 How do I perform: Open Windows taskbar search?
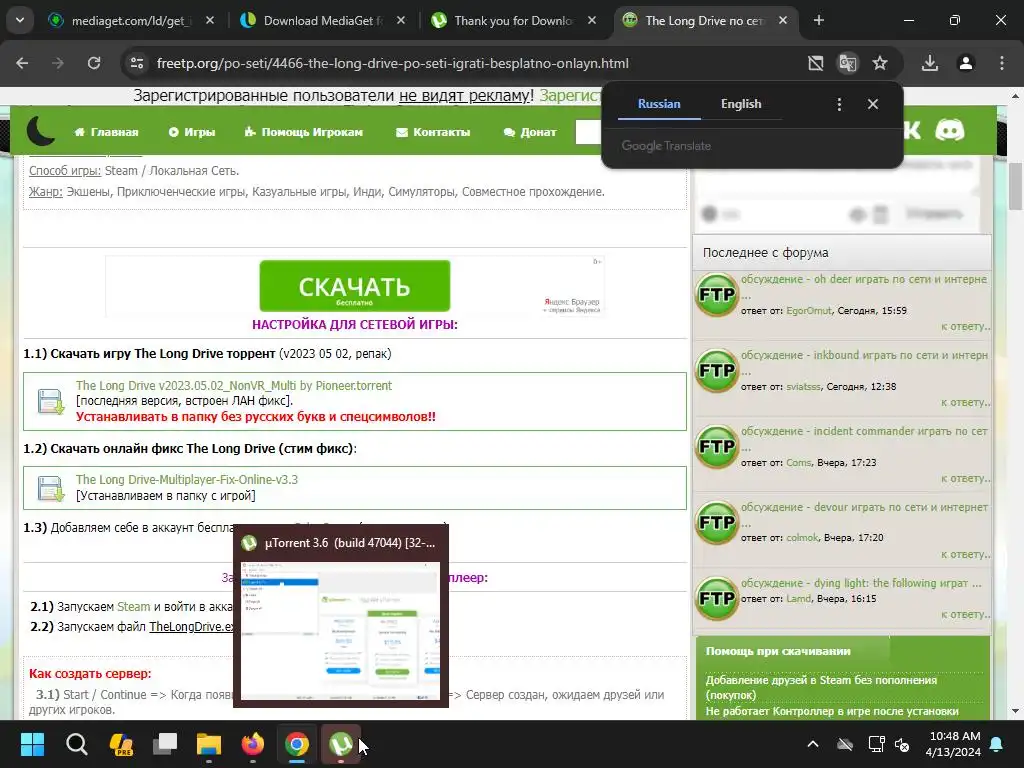(x=76, y=744)
